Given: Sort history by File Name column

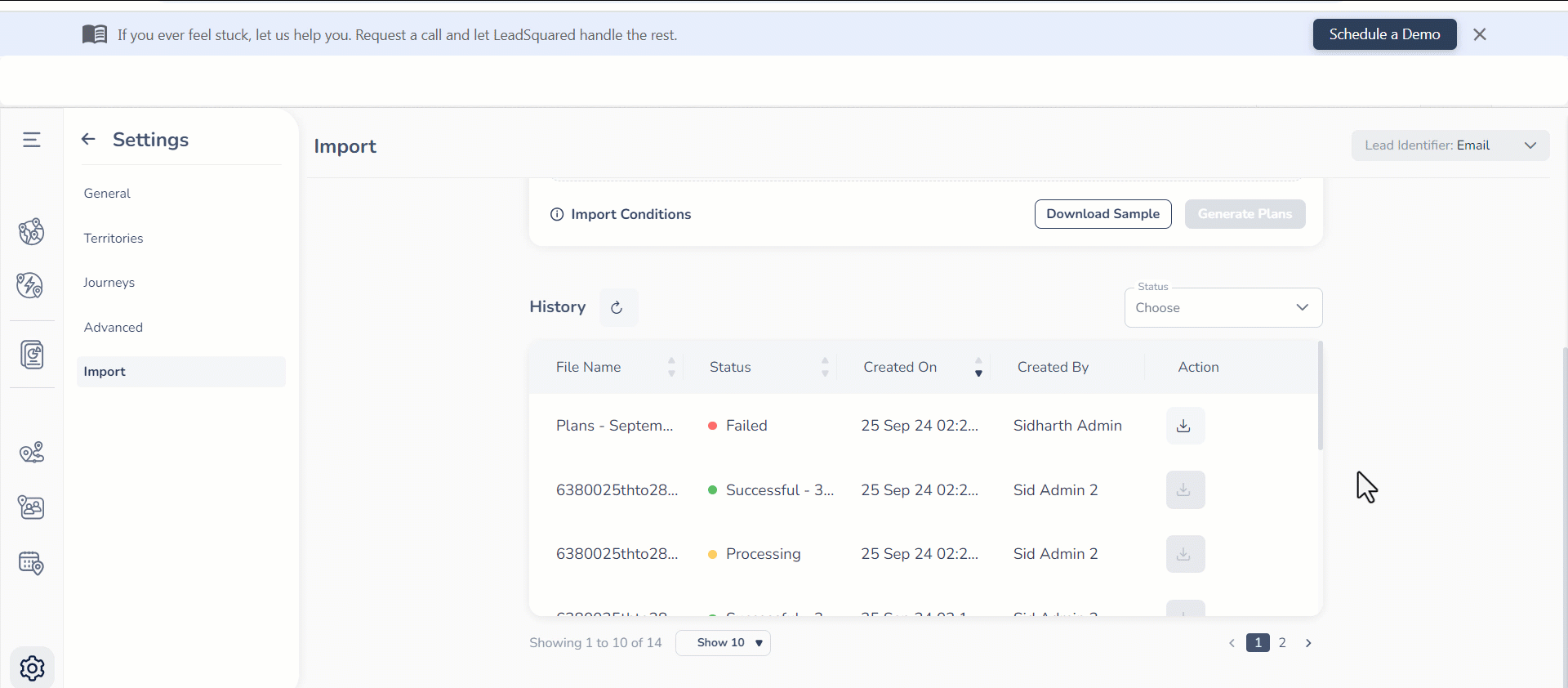Looking at the screenshot, I should pyautogui.click(x=589, y=368).
